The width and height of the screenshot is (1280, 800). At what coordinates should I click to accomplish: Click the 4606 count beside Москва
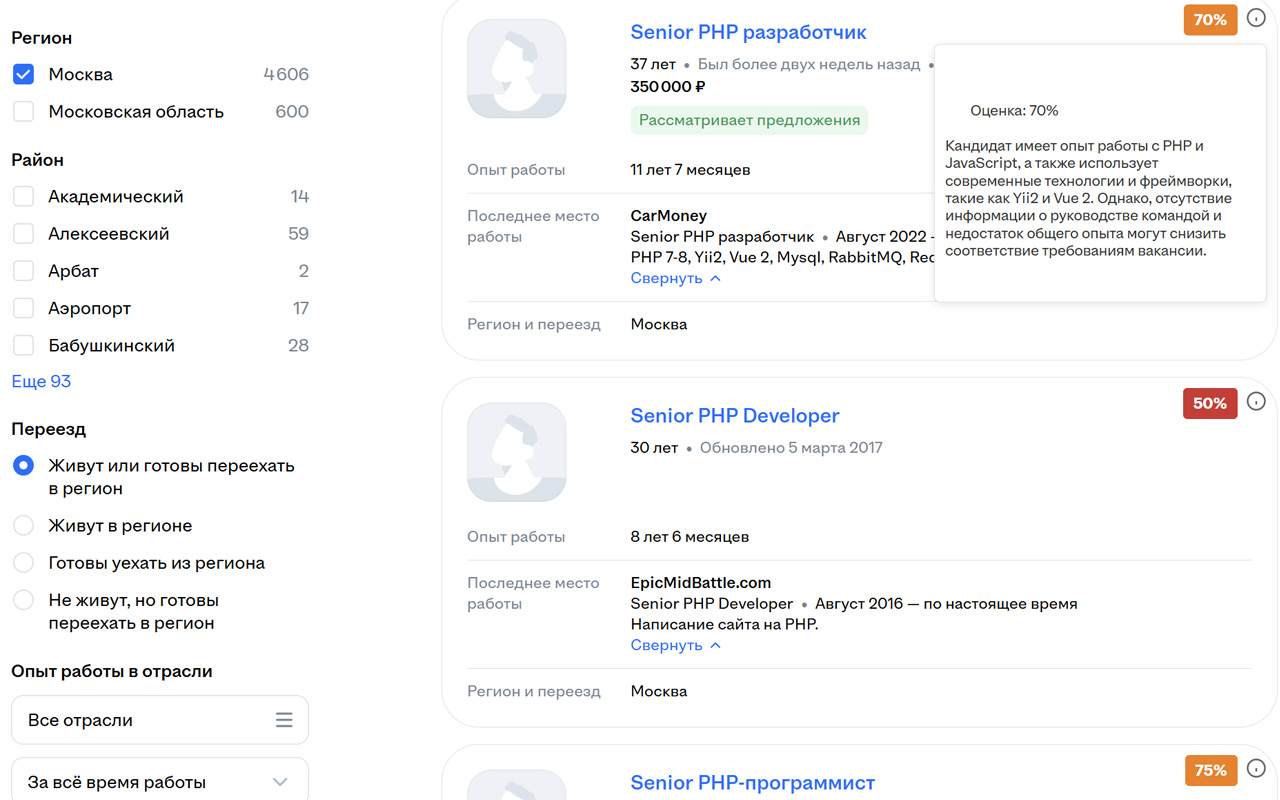[x=286, y=74]
